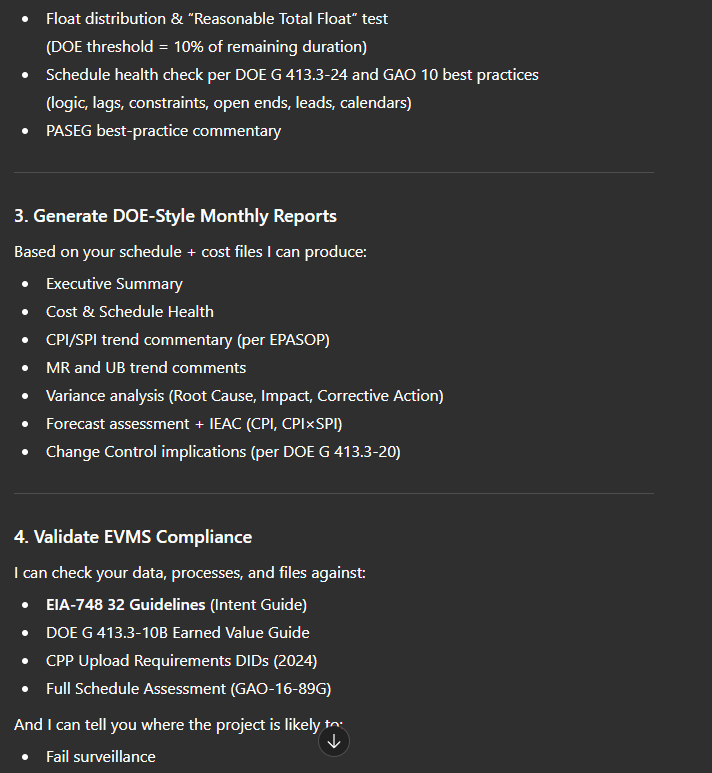Click the "MR and UB trend comments" line

(145, 368)
